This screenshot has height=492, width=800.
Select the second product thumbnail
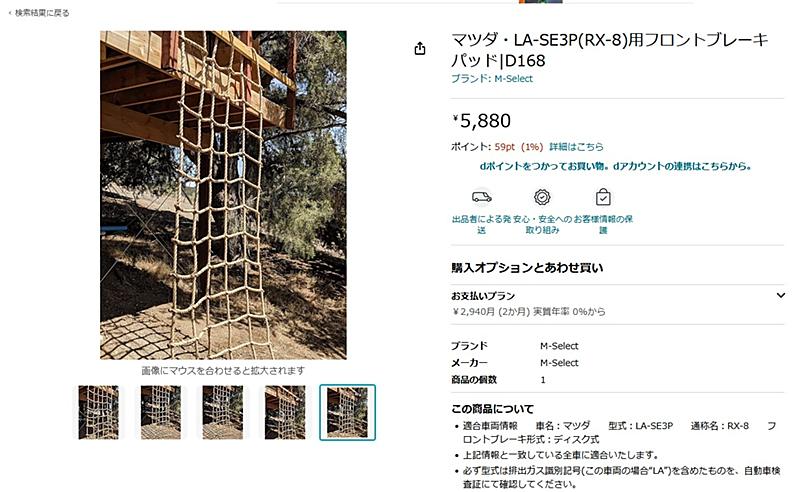pos(161,412)
